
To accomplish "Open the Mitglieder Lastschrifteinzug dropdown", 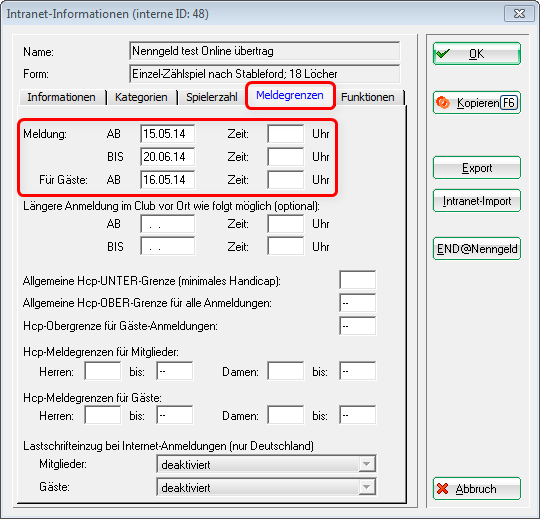I will (366, 464).
